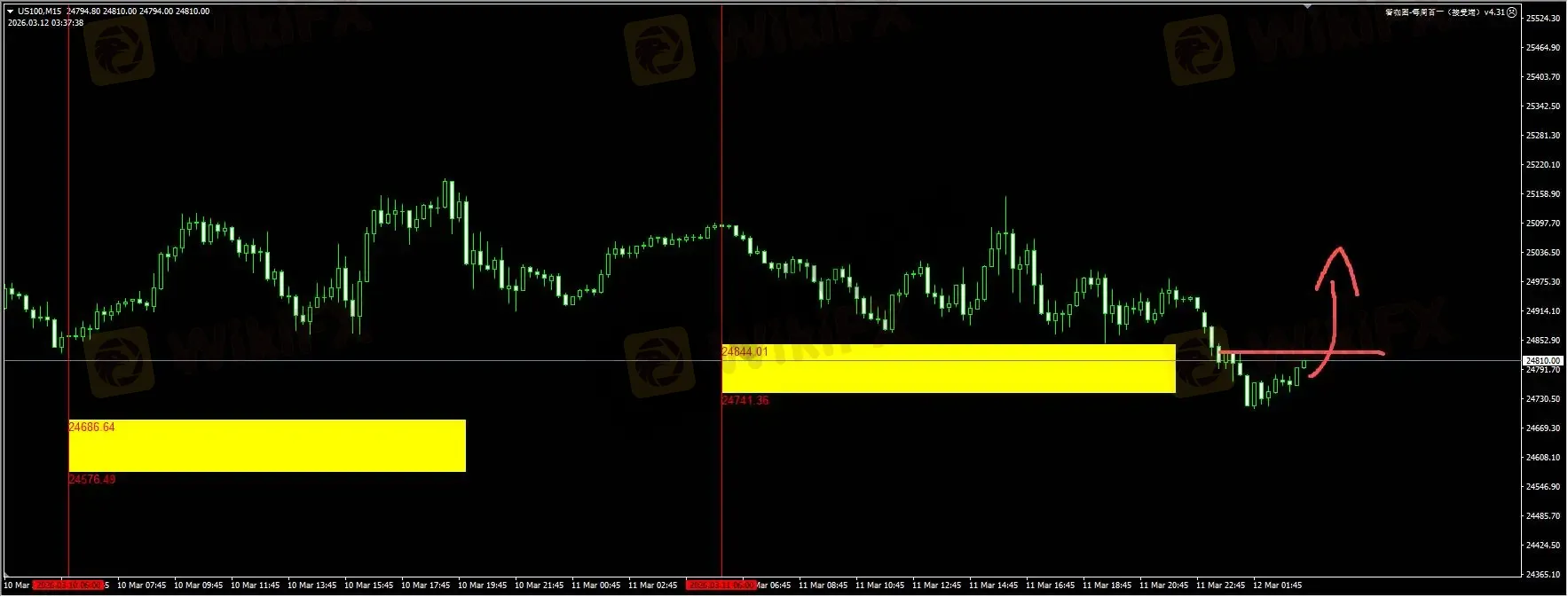This screenshot has width=1568, height=597.
Task: Click the 11 Mar 12:45 time label
Action: (x=937, y=585)
